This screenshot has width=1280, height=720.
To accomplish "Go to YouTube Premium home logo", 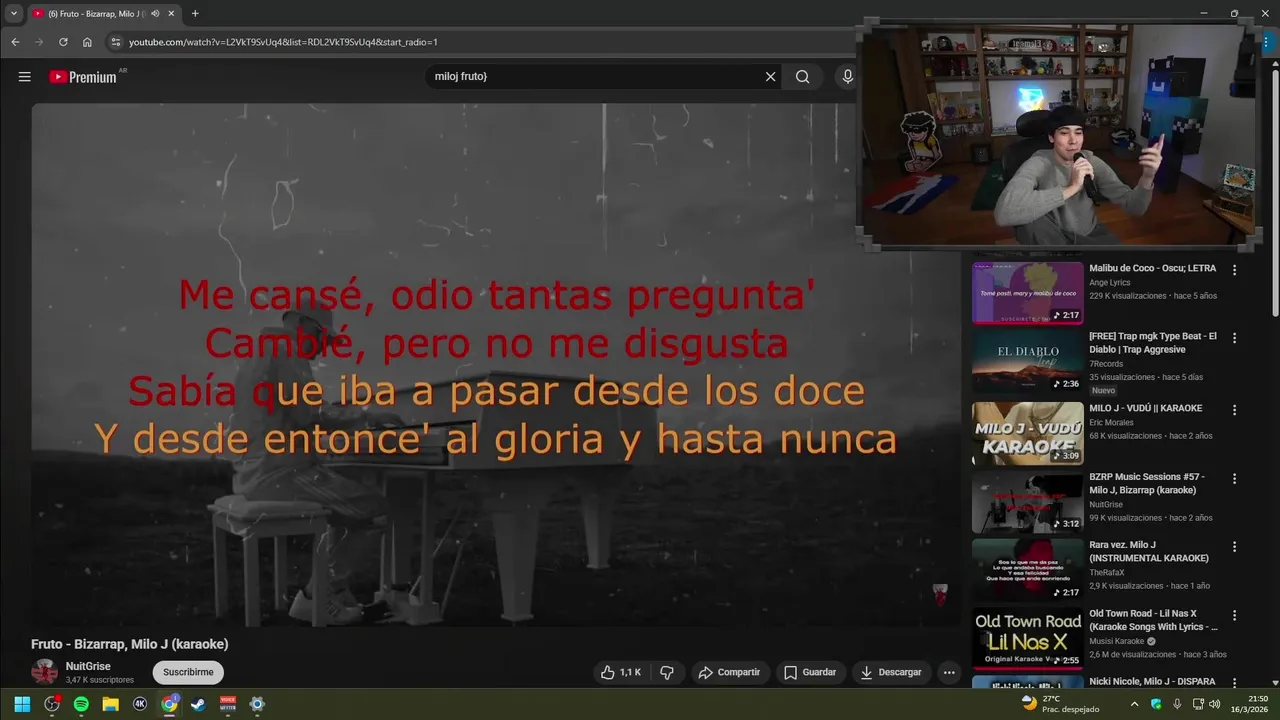I will tap(85, 77).
